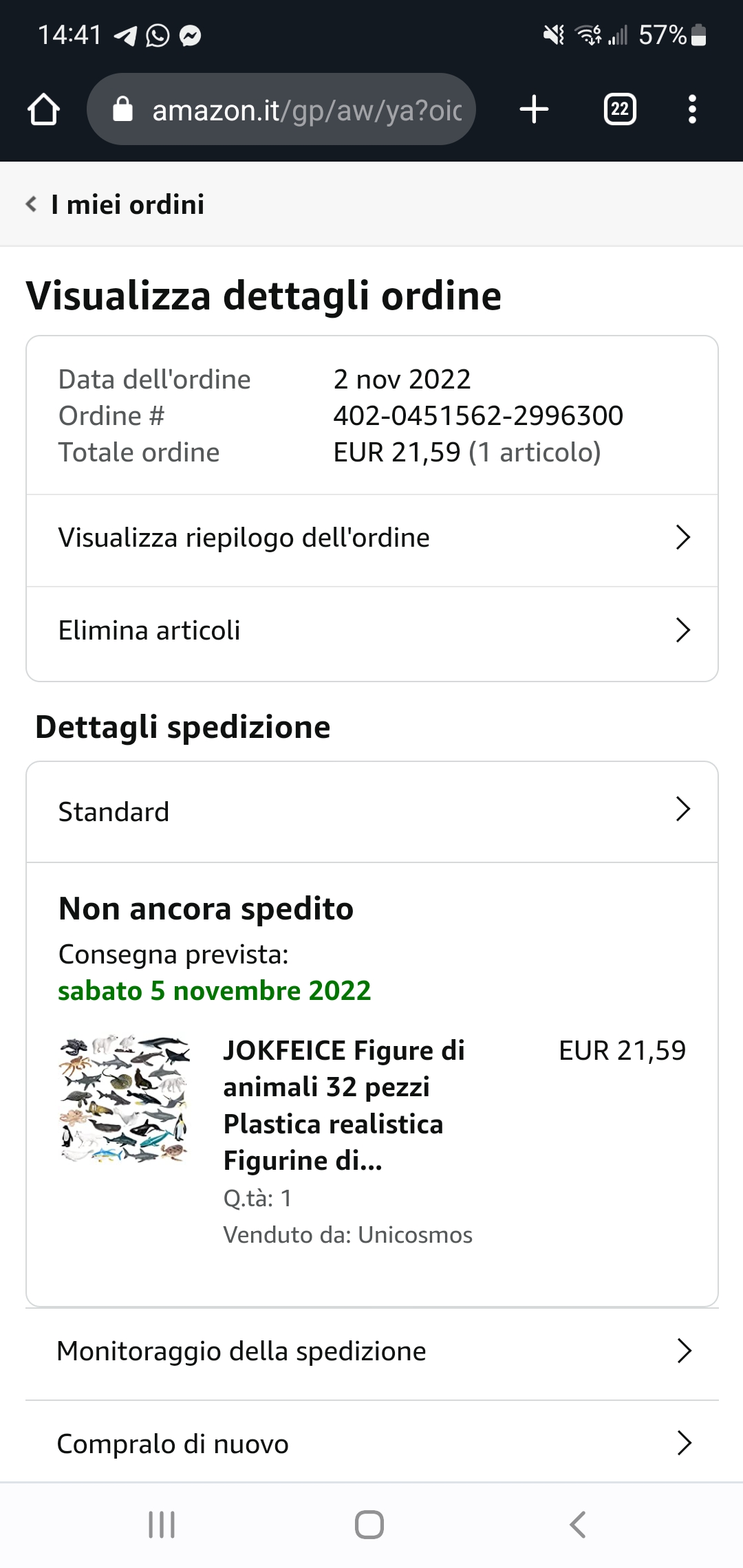
Task: Expand the Standard shipping option
Action: (371, 812)
